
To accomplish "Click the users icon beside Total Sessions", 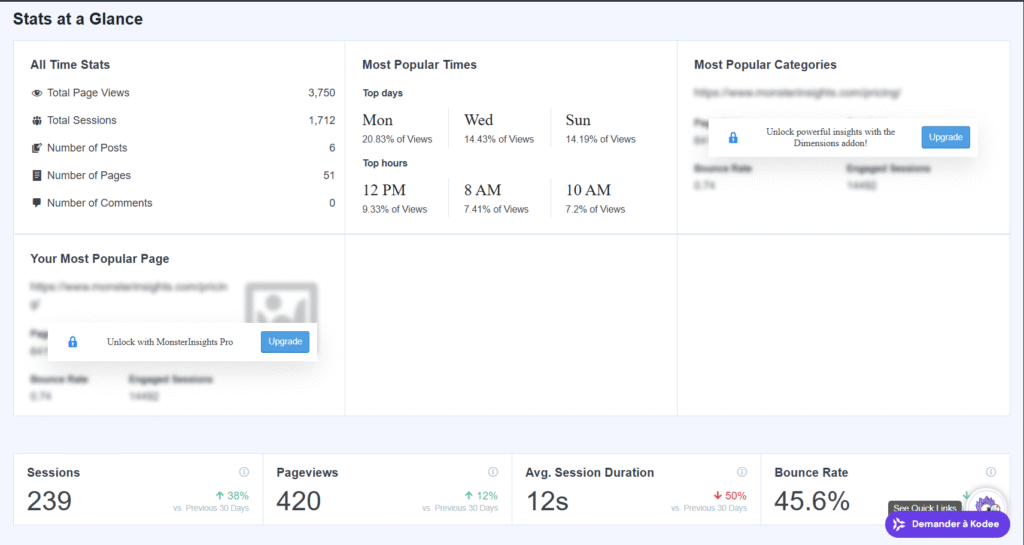I will [x=37, y=121].
